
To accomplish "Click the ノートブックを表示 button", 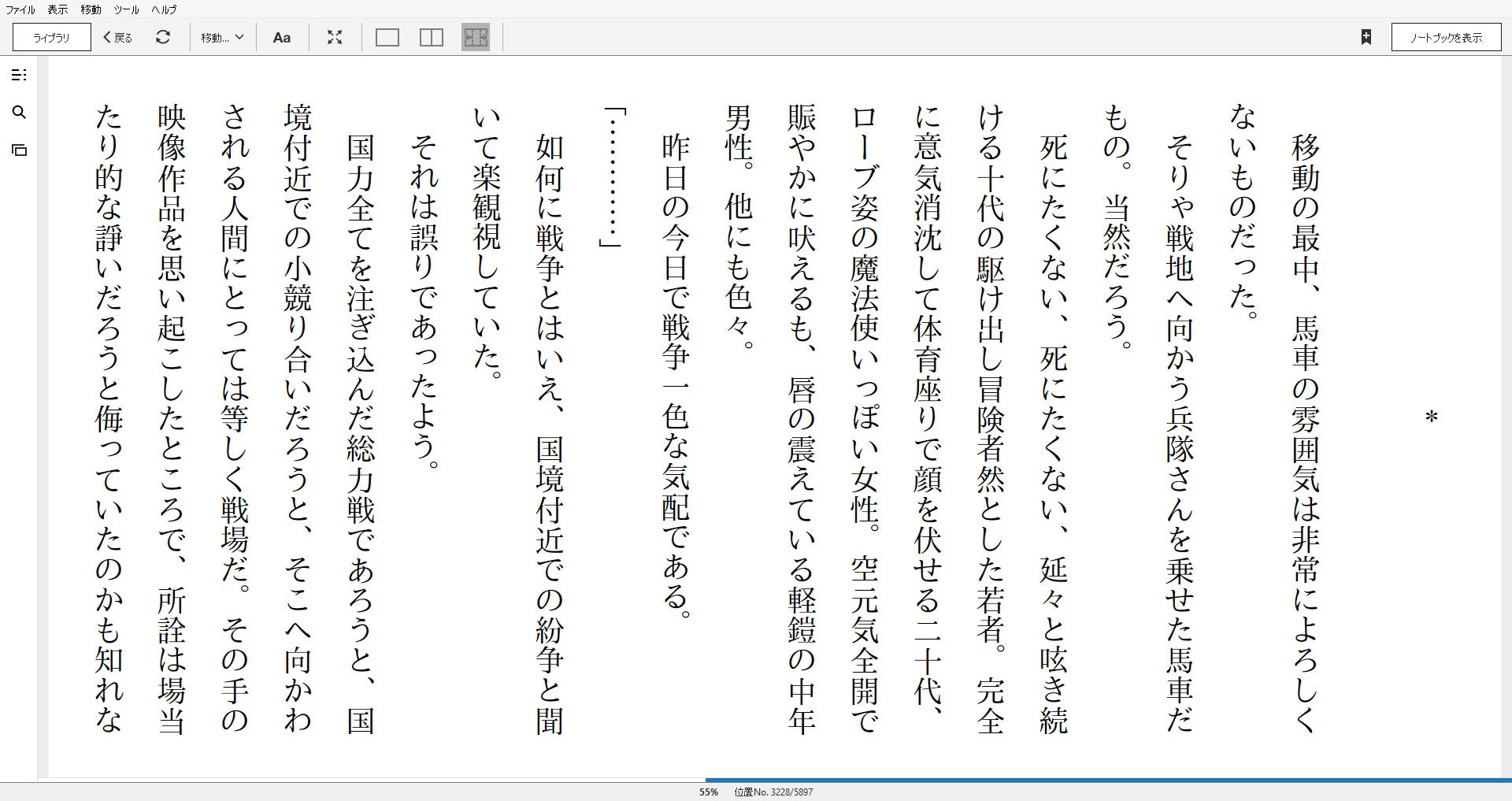I will [x=1446, y=37].
